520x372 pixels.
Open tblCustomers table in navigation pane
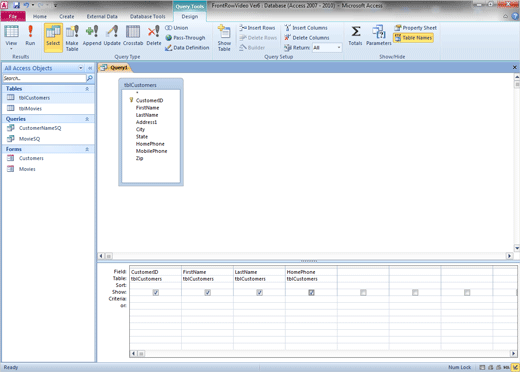(48, 98)
